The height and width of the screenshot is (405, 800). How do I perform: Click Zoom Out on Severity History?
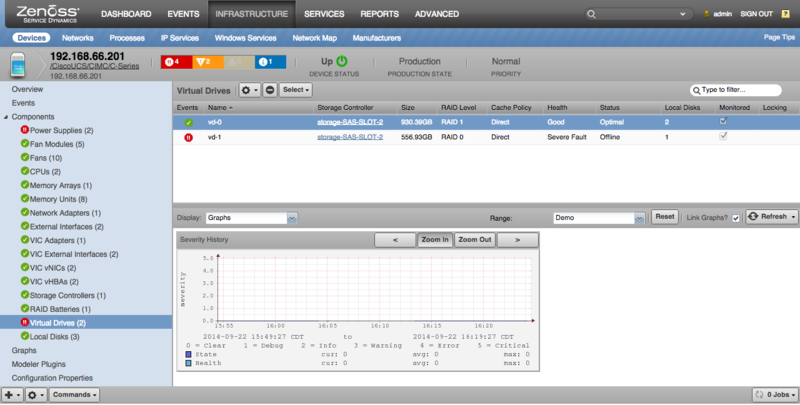pyautogui.click(x=475, y=240)
